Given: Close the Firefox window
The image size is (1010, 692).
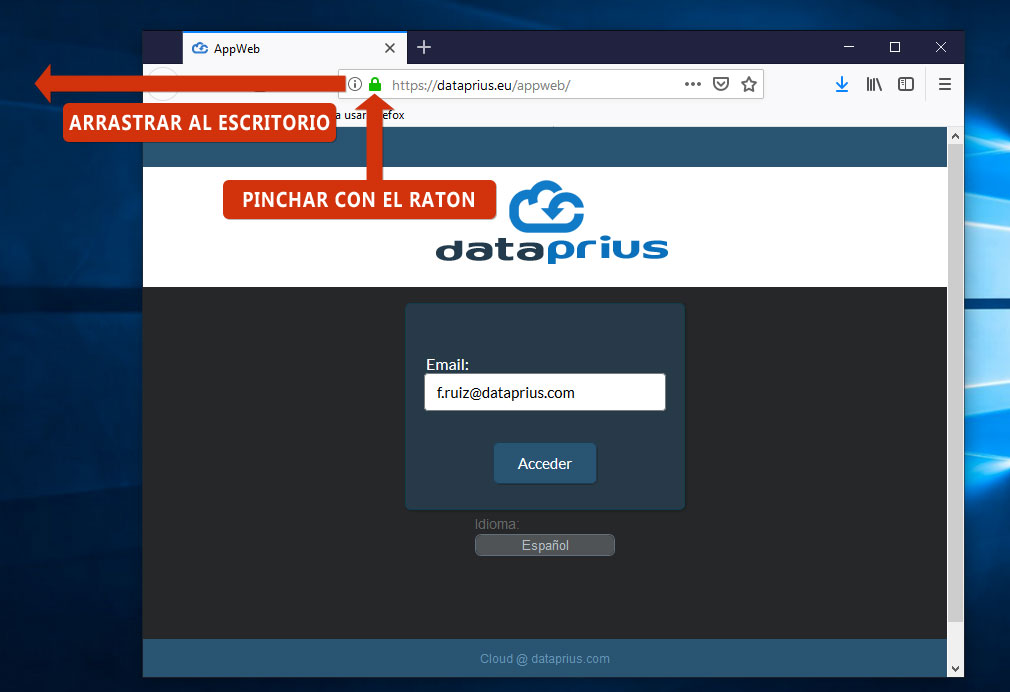Looking at the screenshot, I should [940, 47].
